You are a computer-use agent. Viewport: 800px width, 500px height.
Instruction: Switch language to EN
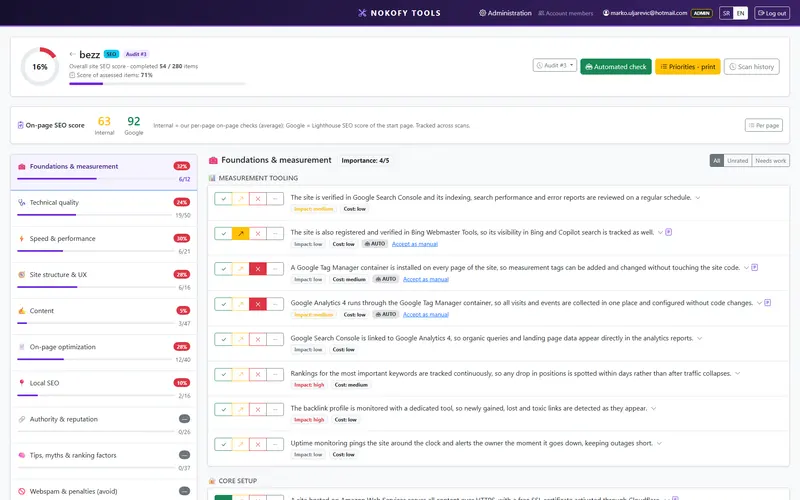point(740,13)
